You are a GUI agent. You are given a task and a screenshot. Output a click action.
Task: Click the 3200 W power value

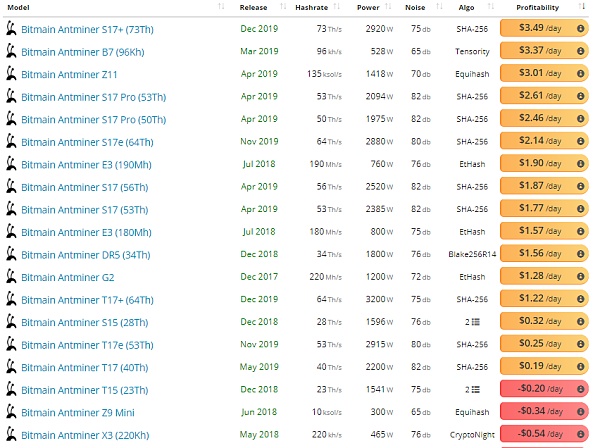point(379,299)
